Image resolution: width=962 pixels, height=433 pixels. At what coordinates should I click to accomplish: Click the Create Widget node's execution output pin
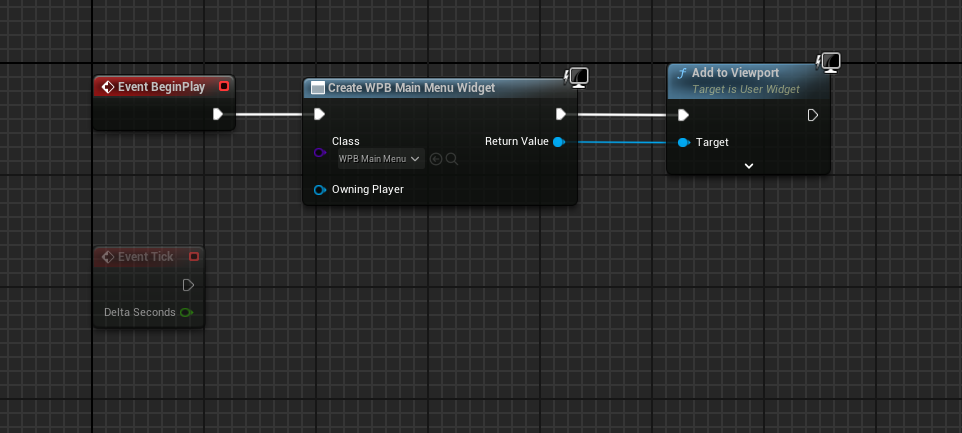[x=561, y=114]
